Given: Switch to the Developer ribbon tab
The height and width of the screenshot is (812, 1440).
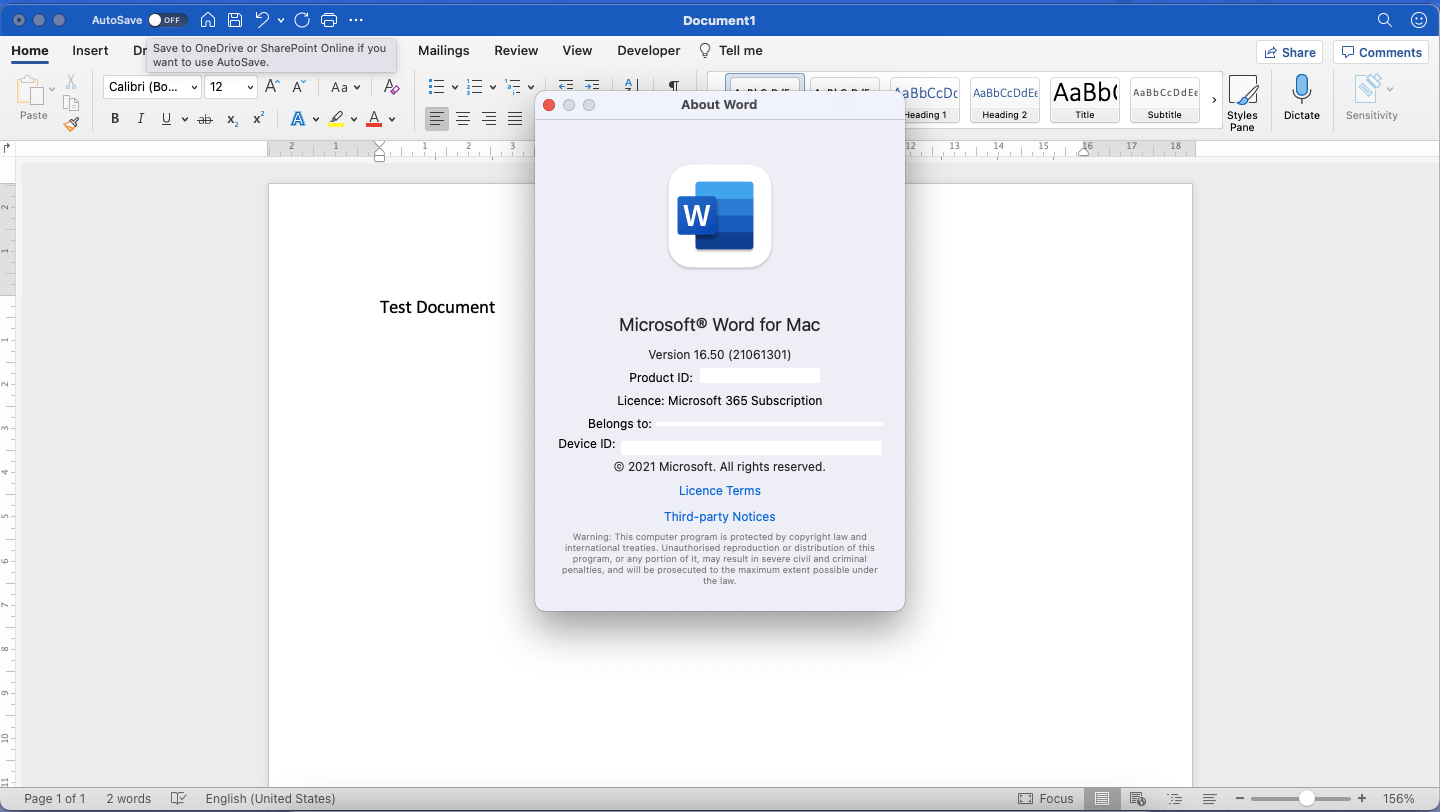Looking at the screenshot, I should coord(649,51).
